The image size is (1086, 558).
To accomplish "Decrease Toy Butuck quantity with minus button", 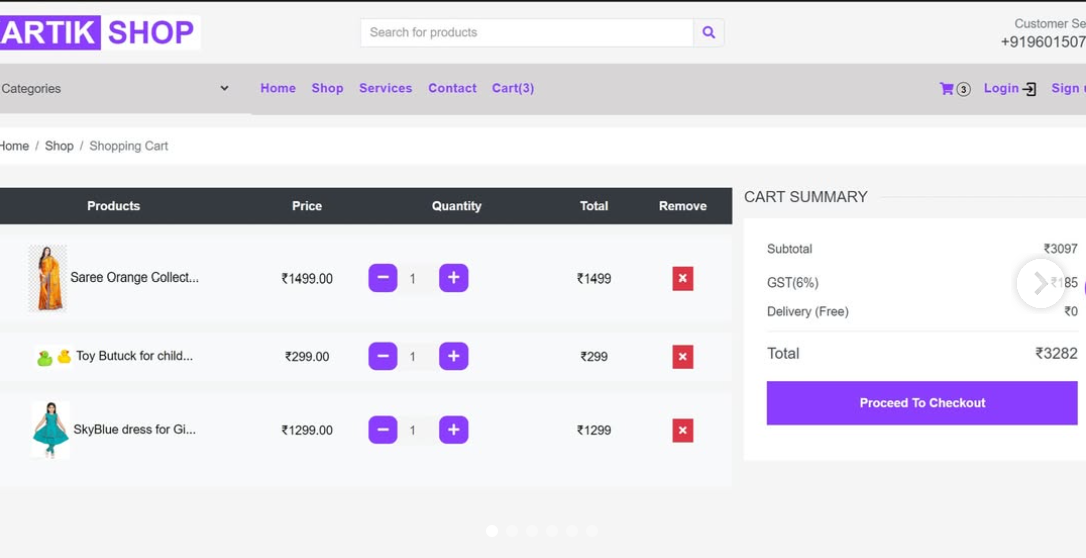I will pos(382,356).
